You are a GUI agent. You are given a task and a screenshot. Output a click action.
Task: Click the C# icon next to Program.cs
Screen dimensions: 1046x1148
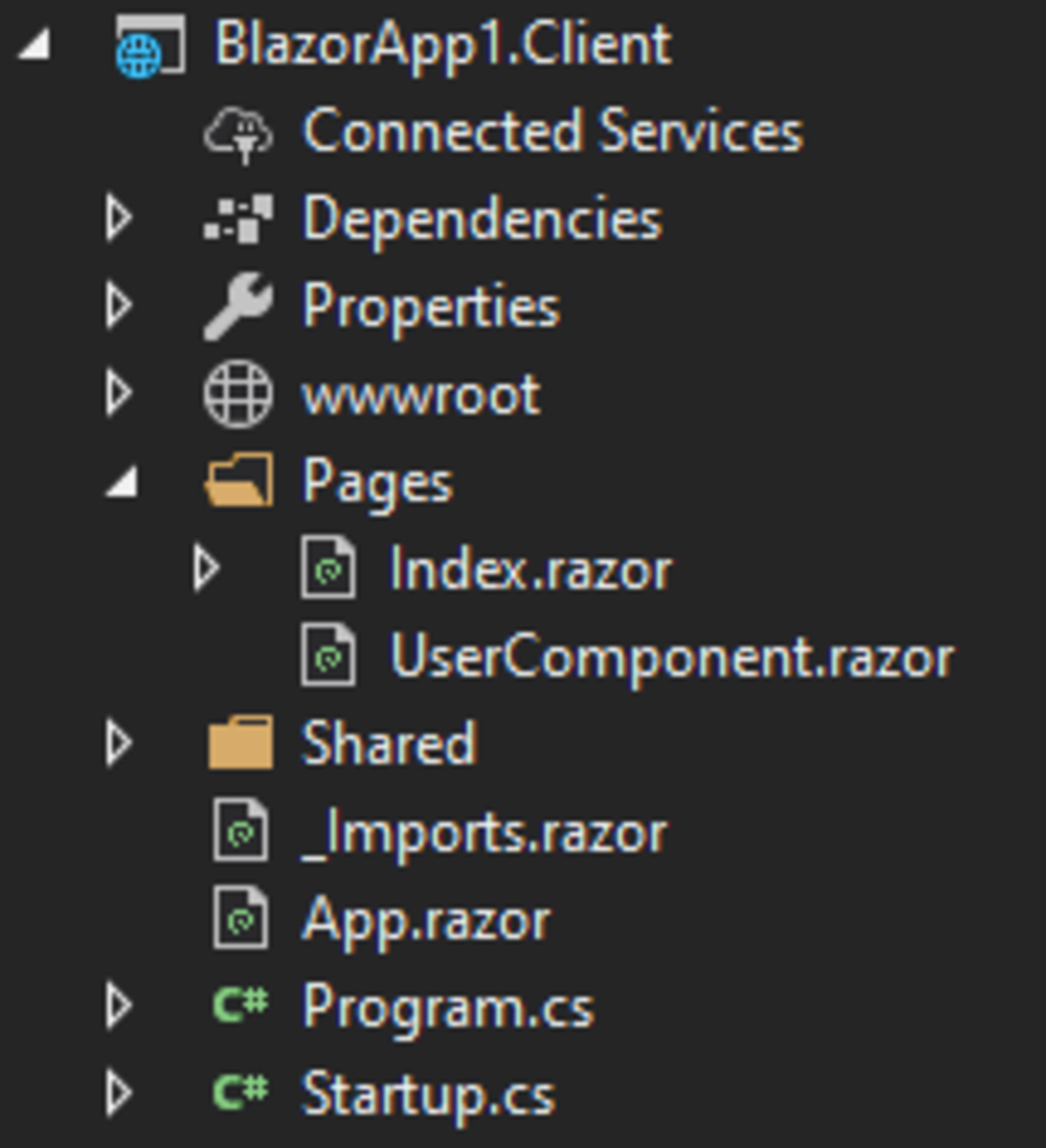(240, 1004)
